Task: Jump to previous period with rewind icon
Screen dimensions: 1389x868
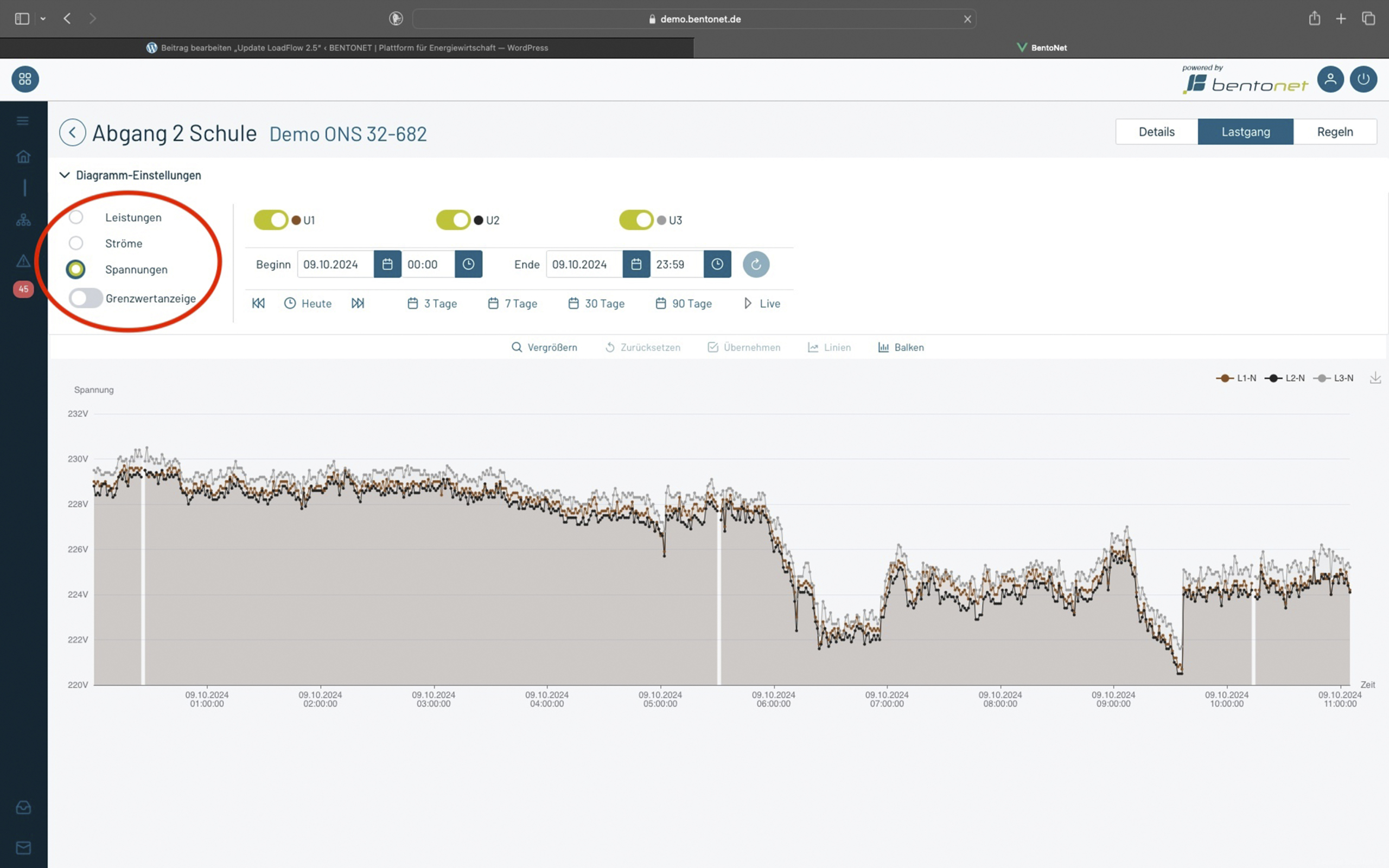Action: (258, 303)
